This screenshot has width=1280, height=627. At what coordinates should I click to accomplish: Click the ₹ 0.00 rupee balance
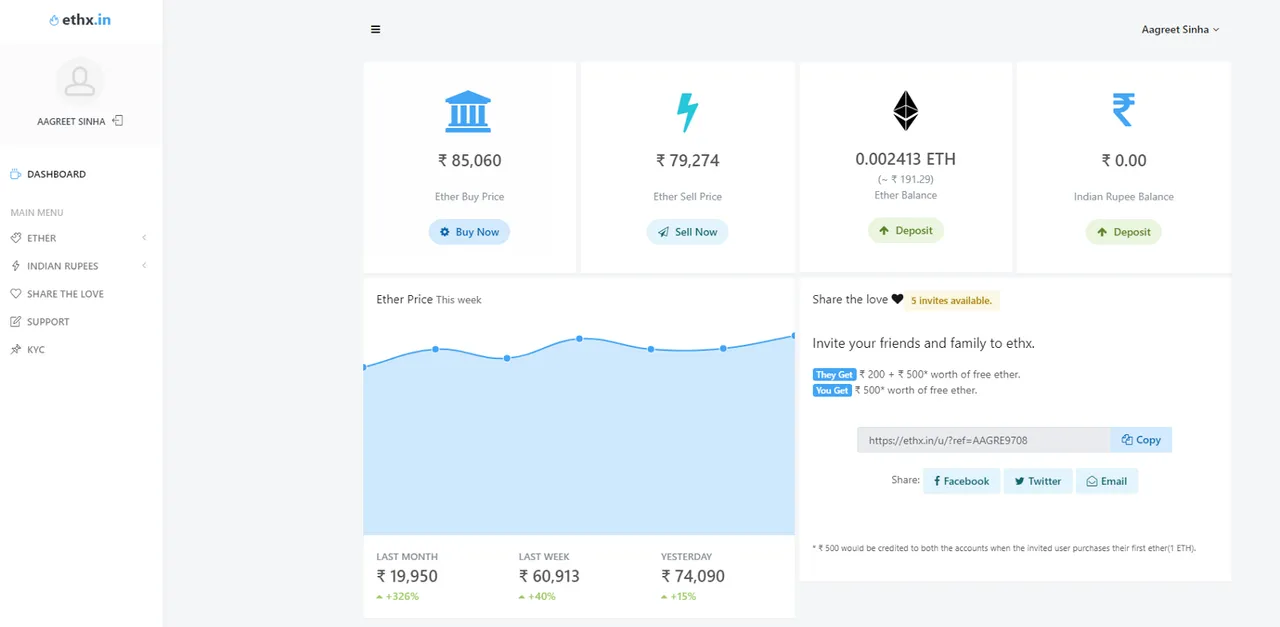tap(1124, 160)
